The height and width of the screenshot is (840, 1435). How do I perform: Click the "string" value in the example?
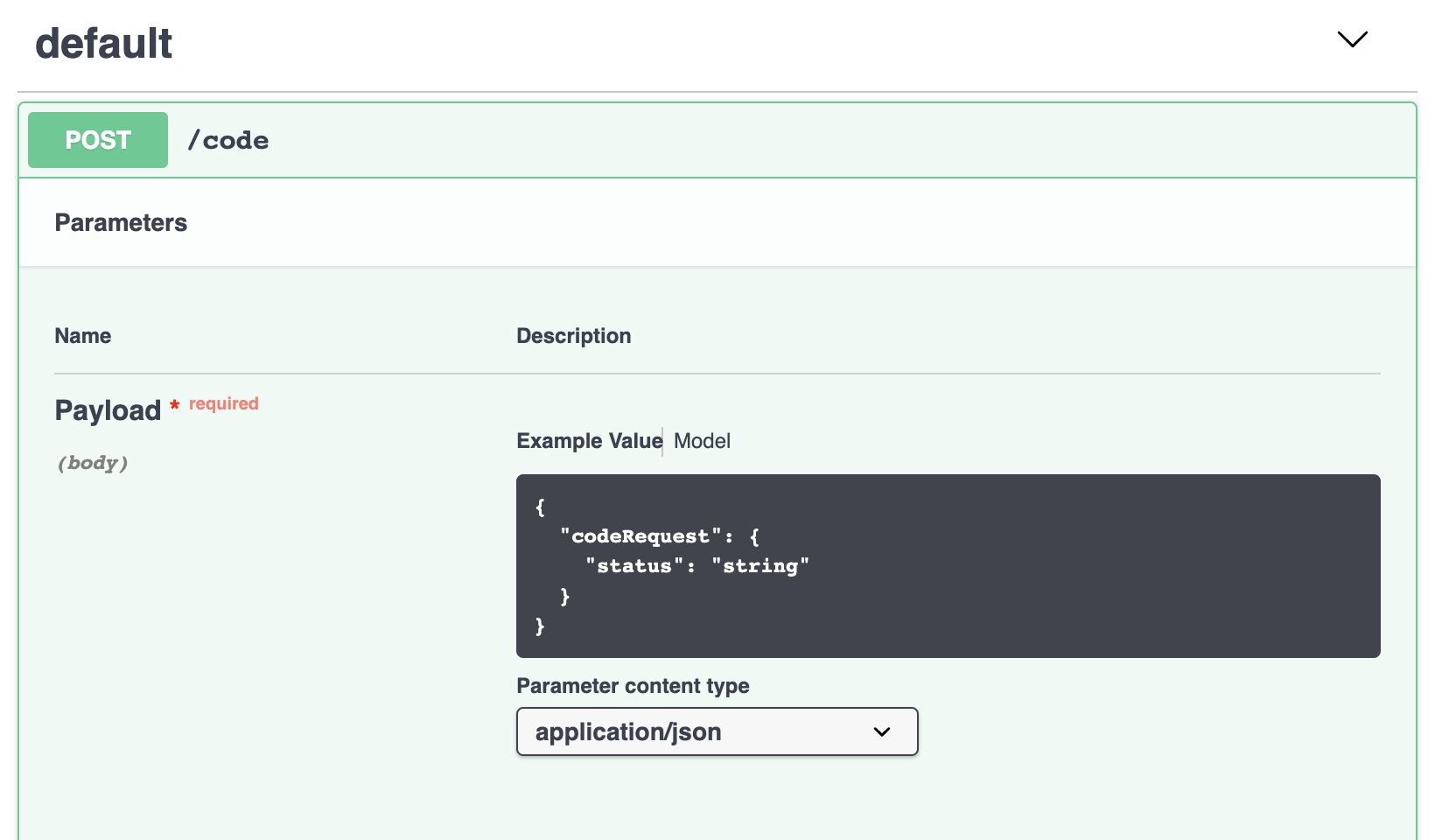coord(760,566)
